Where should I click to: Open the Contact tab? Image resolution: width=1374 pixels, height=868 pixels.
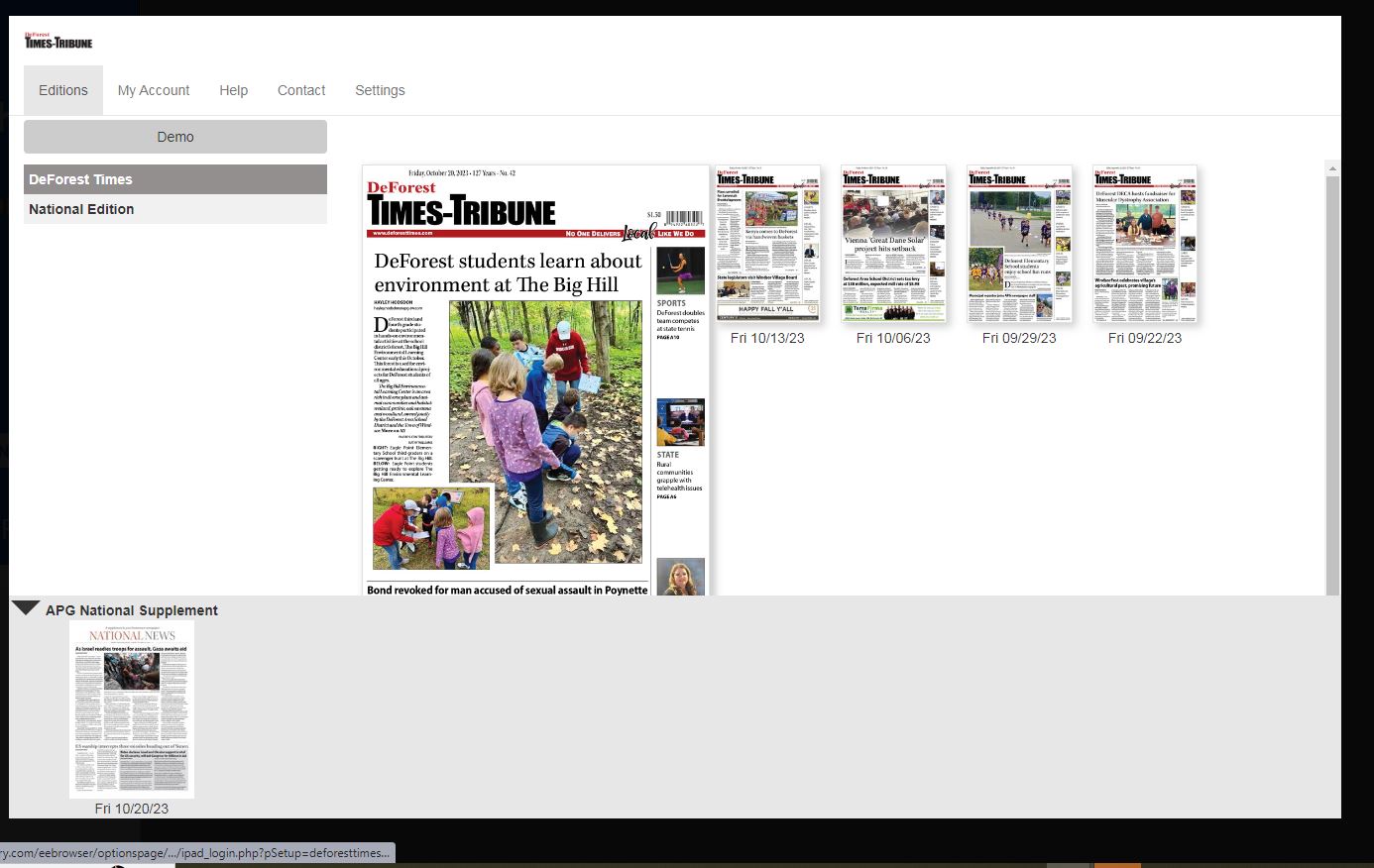[301, 90]
